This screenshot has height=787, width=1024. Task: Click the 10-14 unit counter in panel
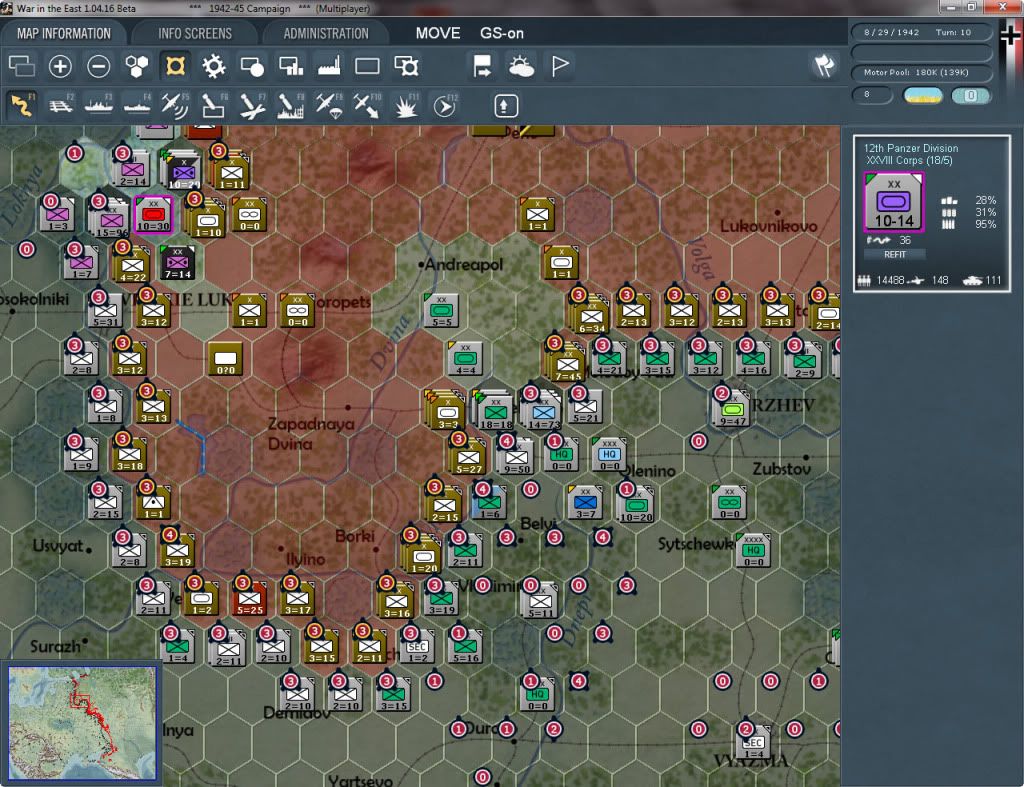[x=894, y=202]
